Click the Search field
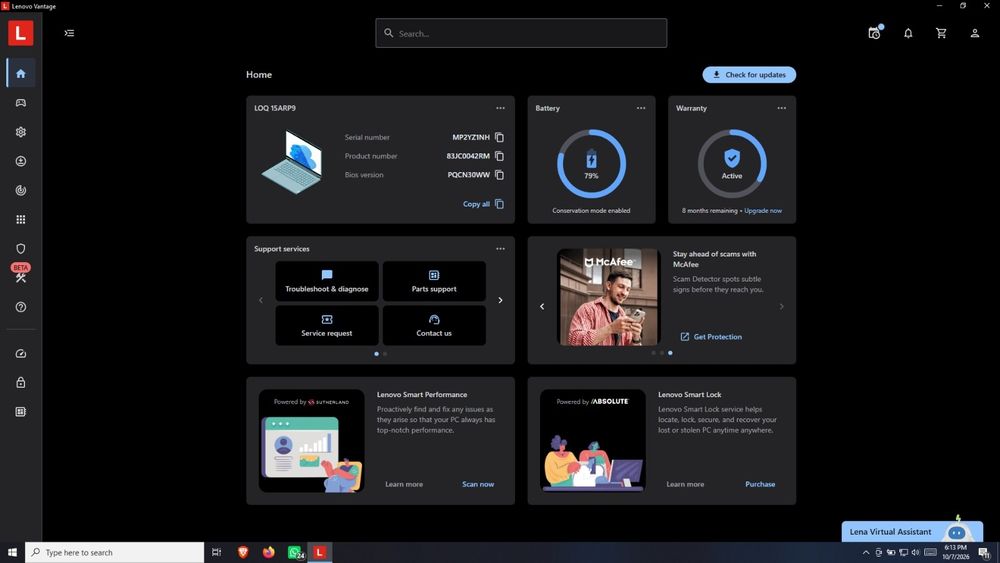This screenshot has width=1000, height=563. coord(521,33)
